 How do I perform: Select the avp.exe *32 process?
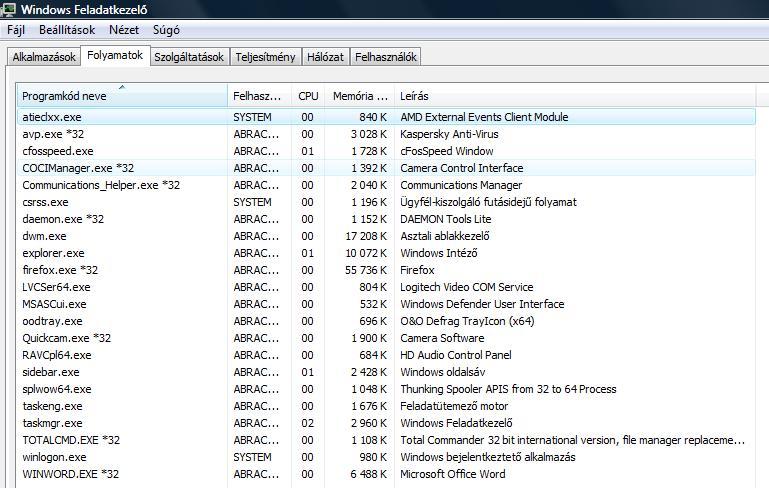(386, 134)
